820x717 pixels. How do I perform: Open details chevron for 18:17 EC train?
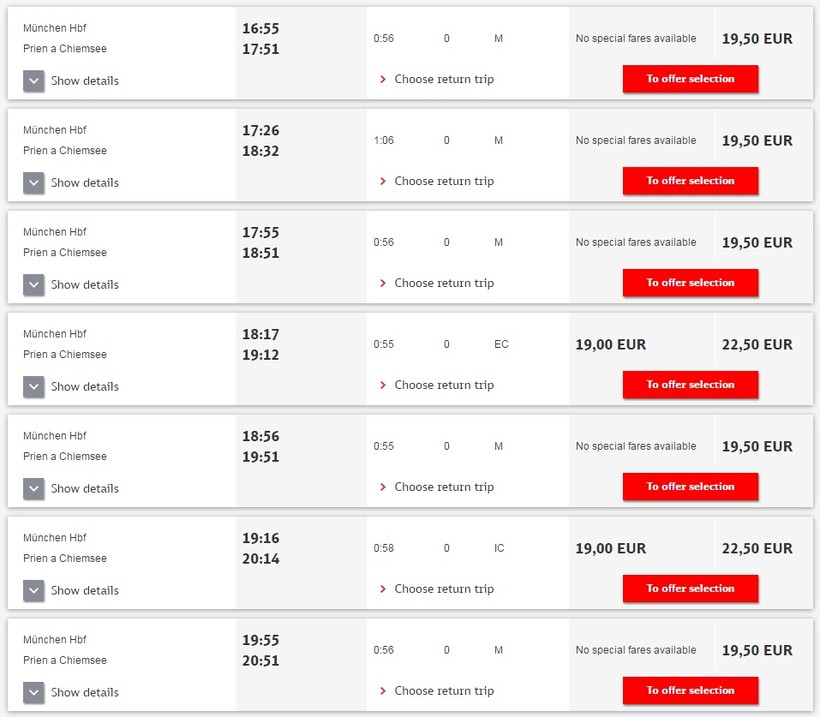tap(34, 387)
